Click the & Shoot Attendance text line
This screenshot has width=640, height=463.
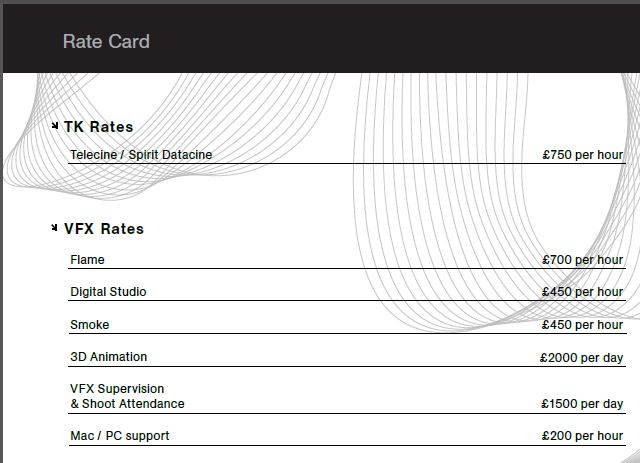click(x=127, y=404)
